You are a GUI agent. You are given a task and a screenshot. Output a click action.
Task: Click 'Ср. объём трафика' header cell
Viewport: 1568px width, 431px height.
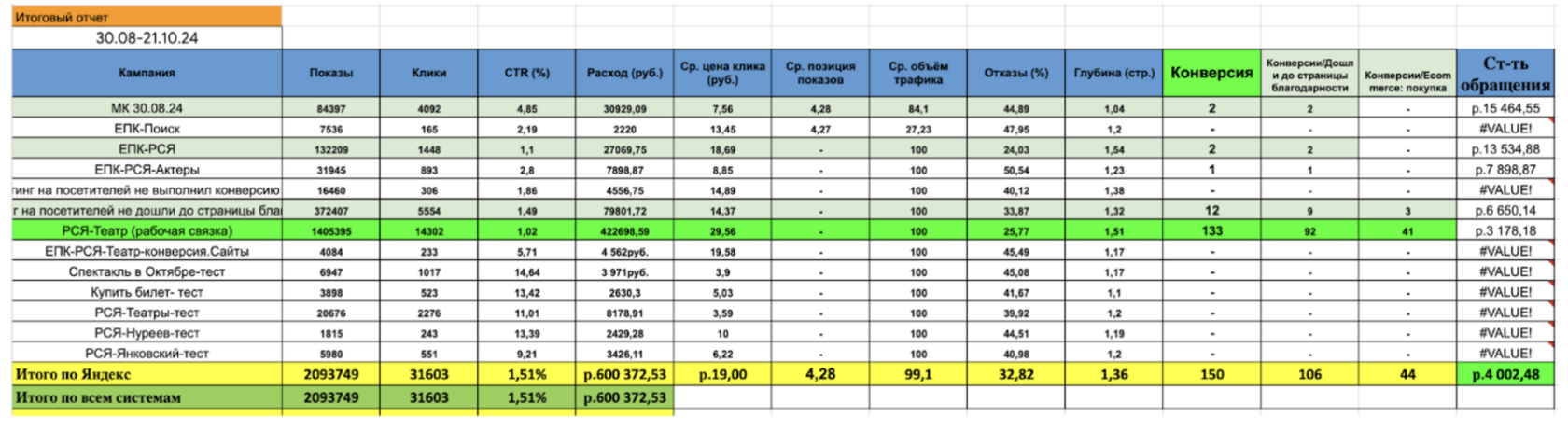[918, 73]
